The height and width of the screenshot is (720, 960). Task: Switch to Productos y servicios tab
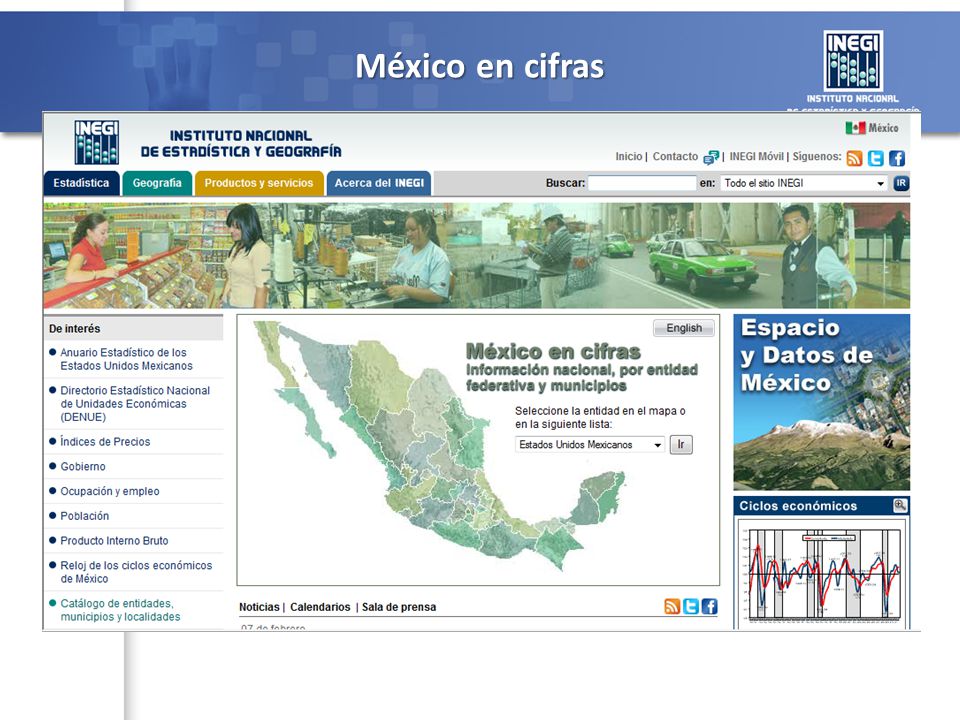tap(259, 183)
